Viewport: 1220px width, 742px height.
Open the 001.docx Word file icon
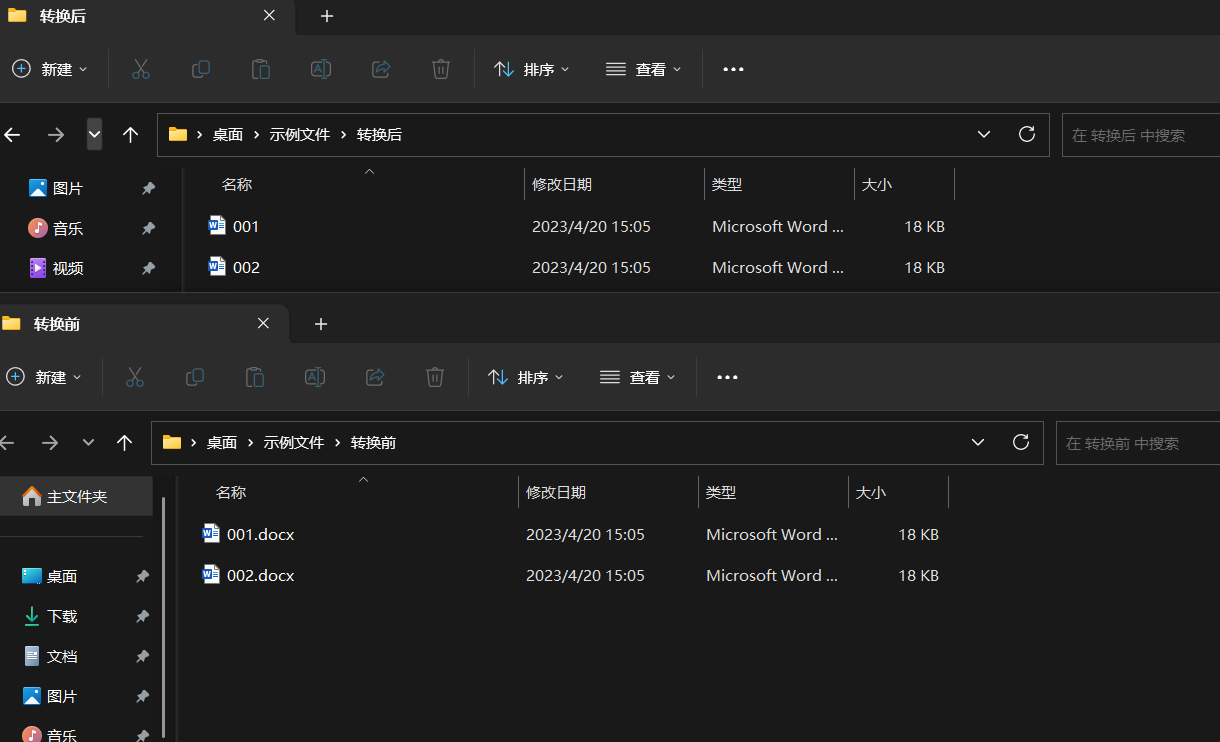pos(211,534)
